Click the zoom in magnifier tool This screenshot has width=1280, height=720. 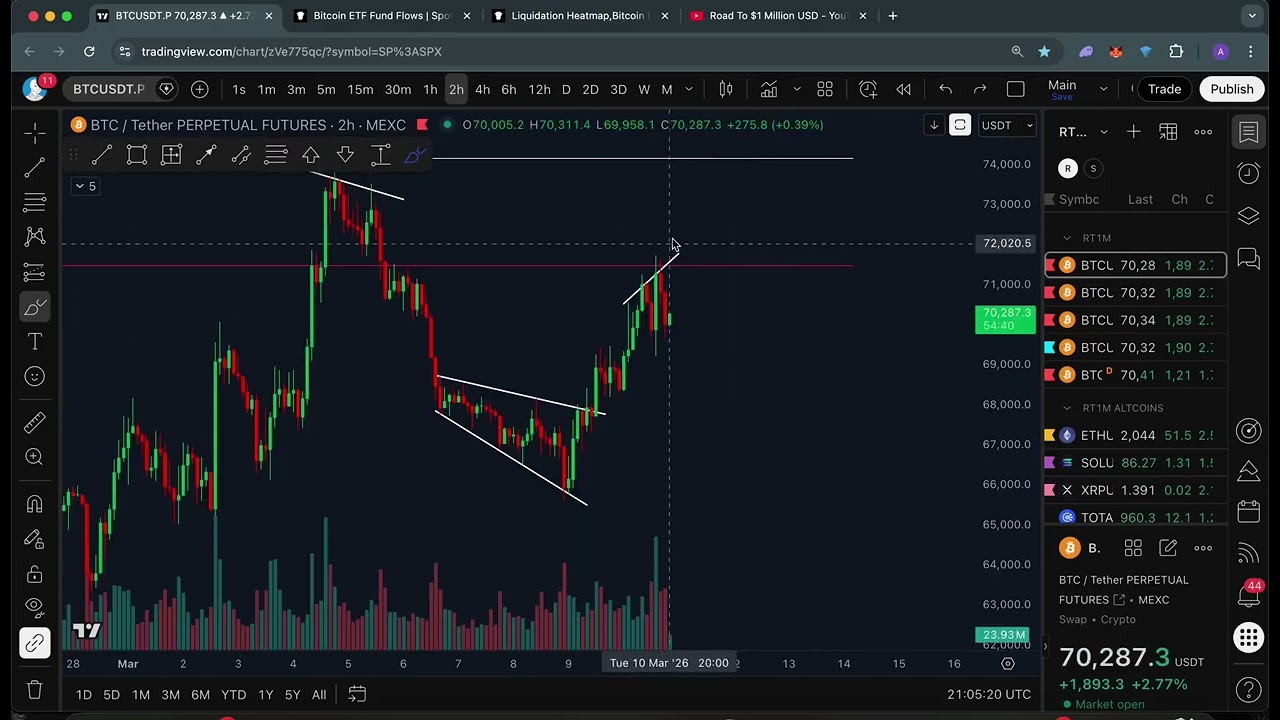click(35, 457)
